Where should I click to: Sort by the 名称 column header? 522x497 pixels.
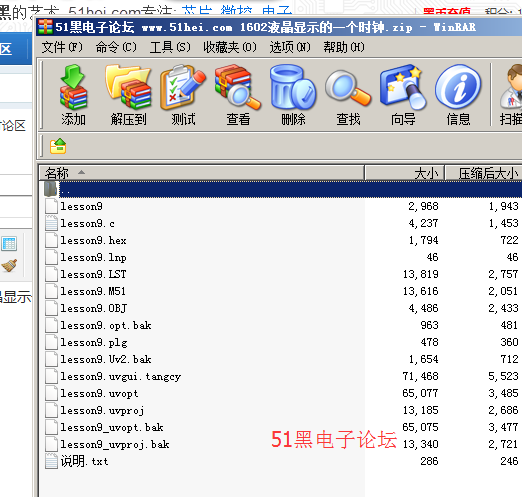[x=201, y=173]
